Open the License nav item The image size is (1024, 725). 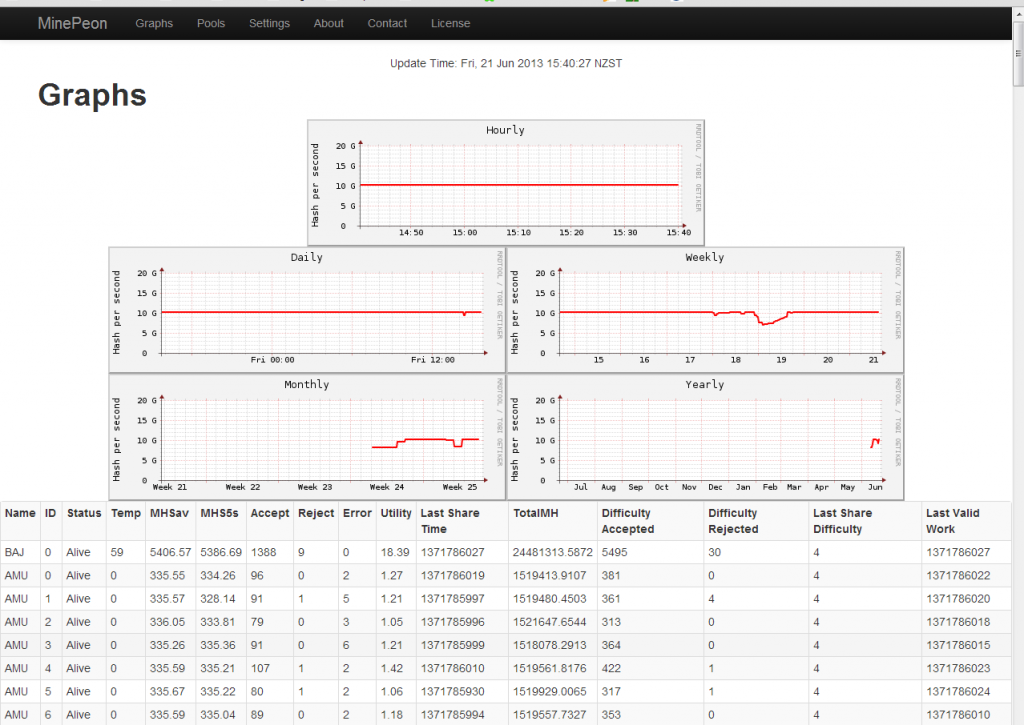click(451, 24)
